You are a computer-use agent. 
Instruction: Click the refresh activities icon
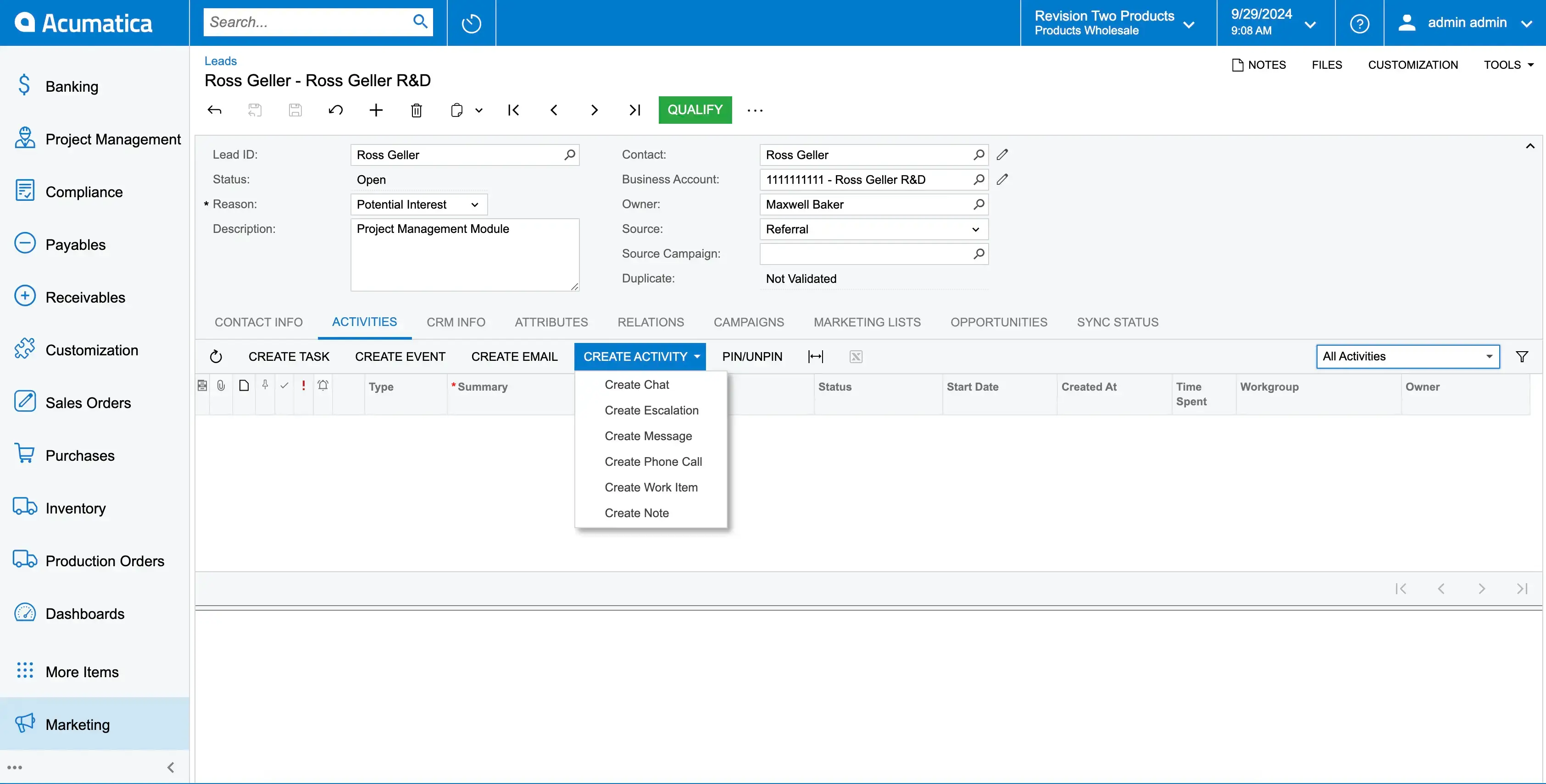point(216,356)
